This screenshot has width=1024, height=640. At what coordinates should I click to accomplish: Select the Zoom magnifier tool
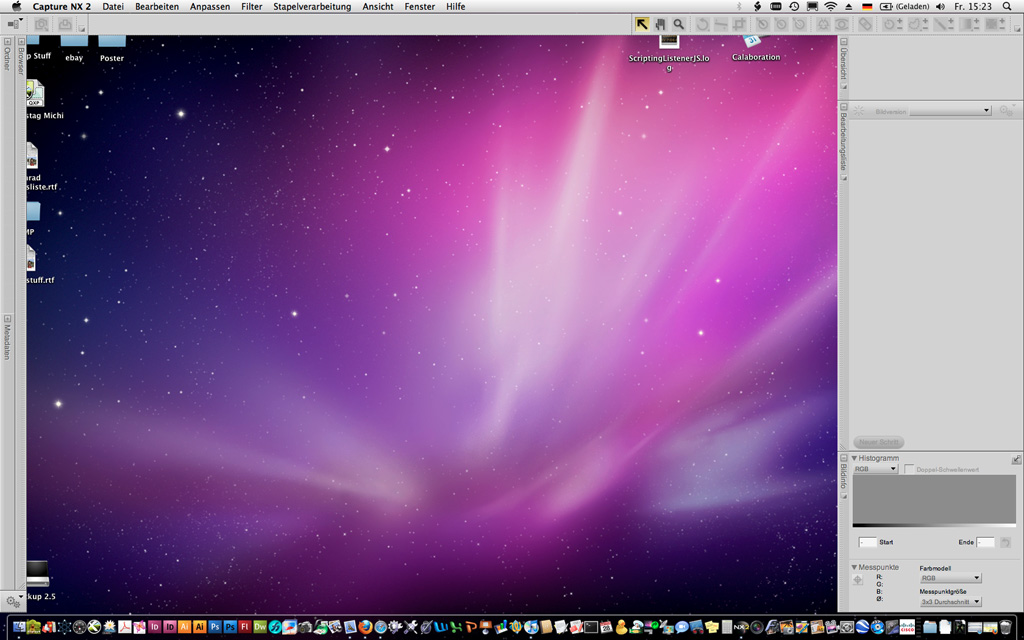(679, 24)
